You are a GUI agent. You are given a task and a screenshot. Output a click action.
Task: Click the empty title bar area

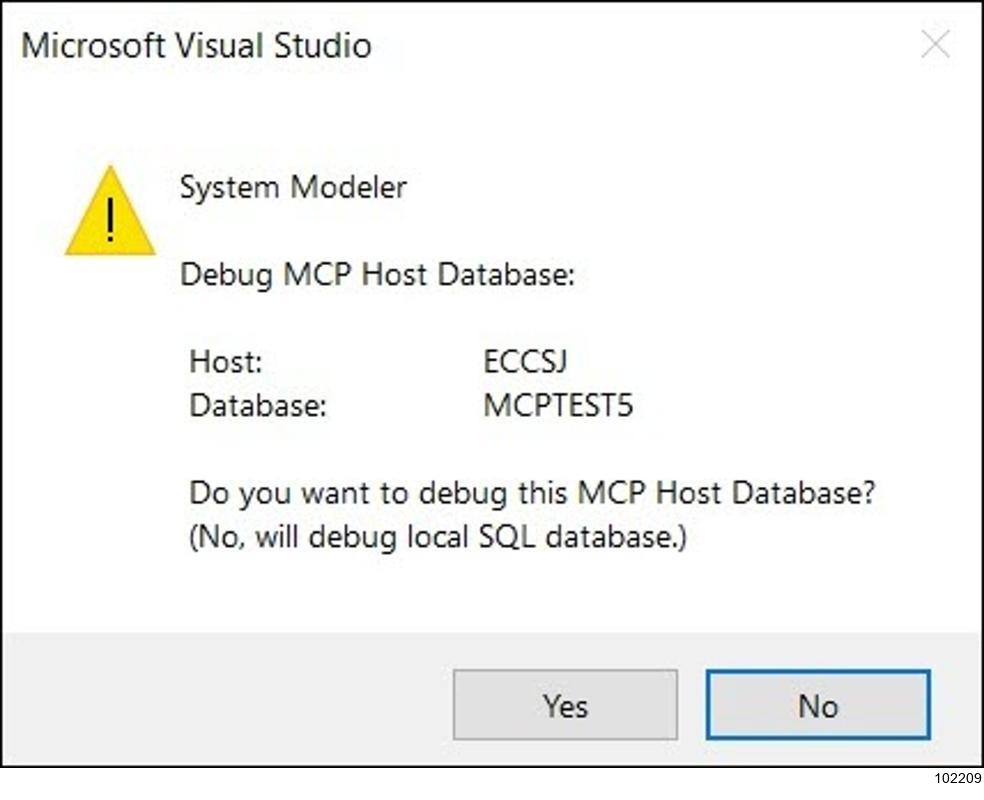(x=640, y=46)
